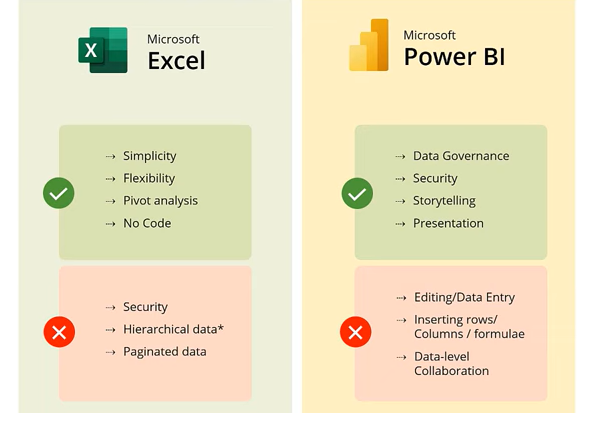Select the Pivot analysis text
The height and width of the screenshot is (433, 593).
tap(160, 201)
